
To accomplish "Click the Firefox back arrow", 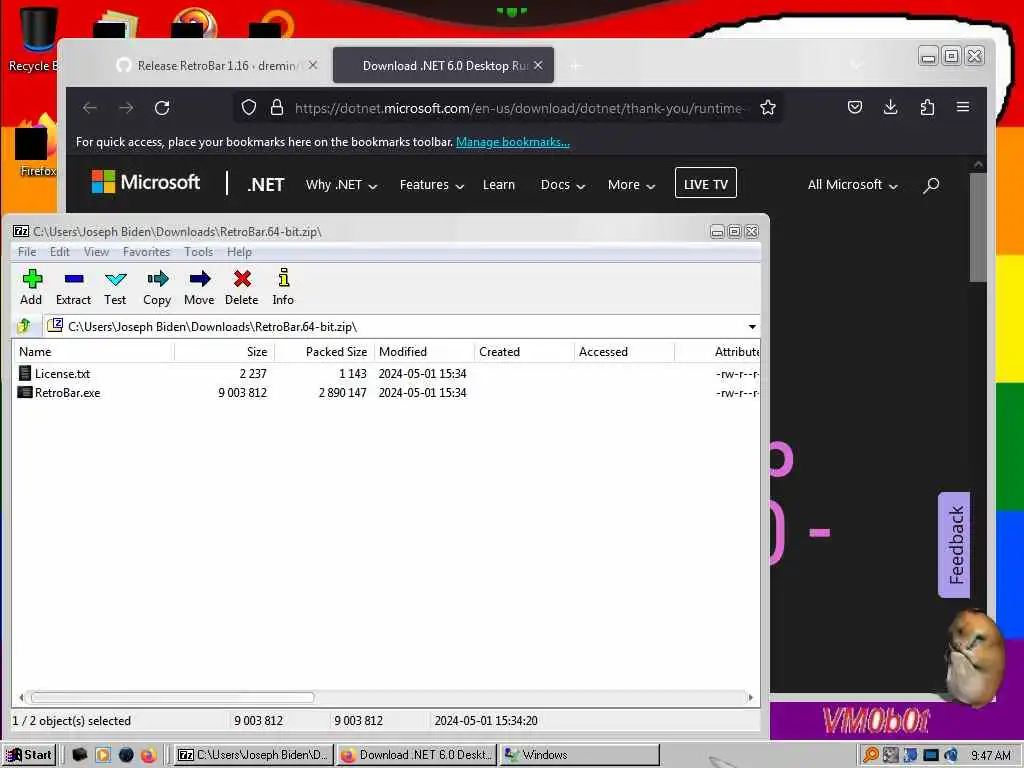I will click(x=90, y=108).
